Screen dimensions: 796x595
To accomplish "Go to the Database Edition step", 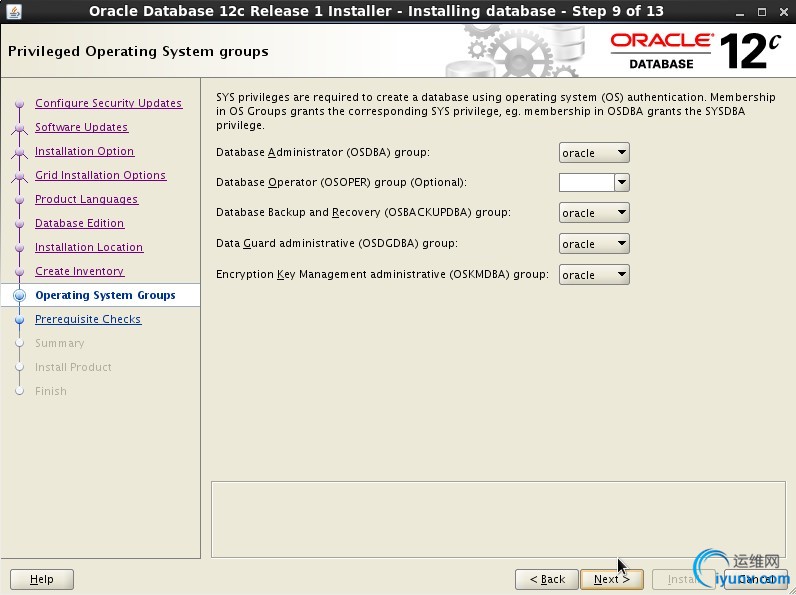I will [x=79, y=223].
